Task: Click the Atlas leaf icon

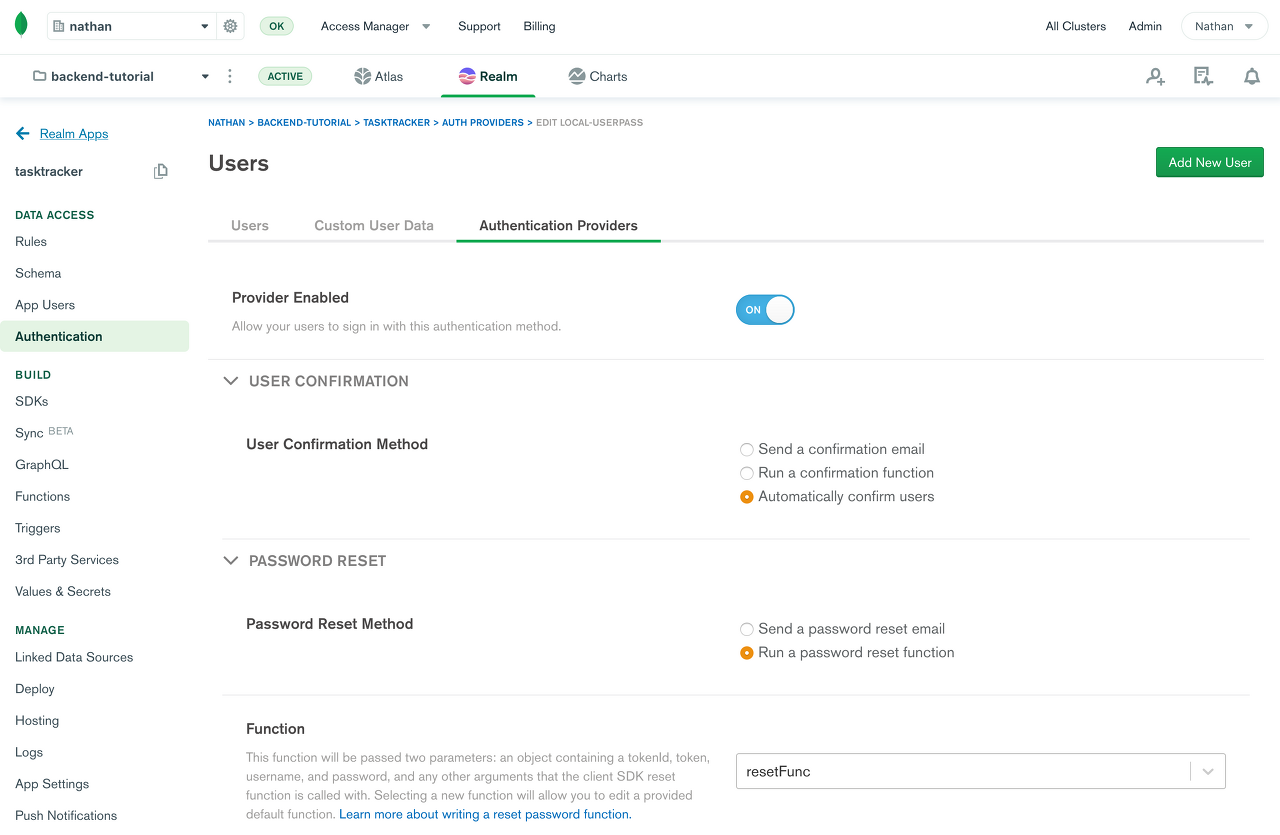Action: [x=362, y=76]
